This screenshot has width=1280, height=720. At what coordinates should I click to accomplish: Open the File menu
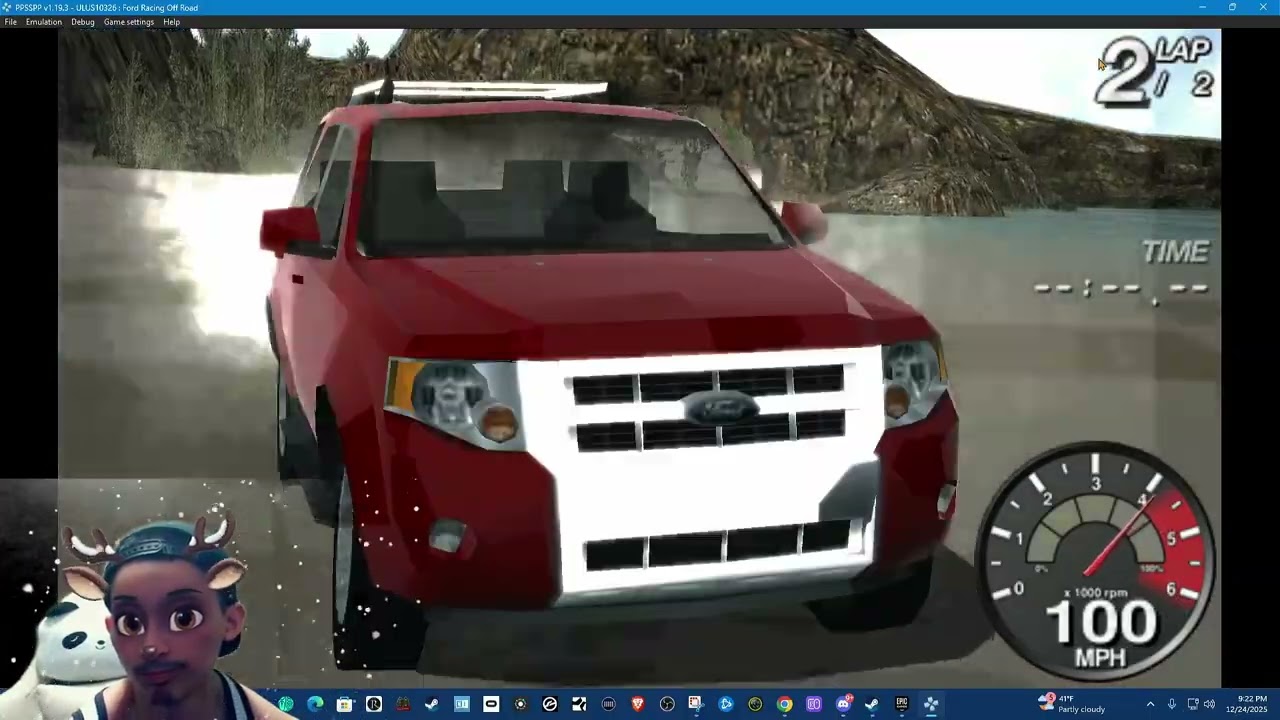coord(10,22)
